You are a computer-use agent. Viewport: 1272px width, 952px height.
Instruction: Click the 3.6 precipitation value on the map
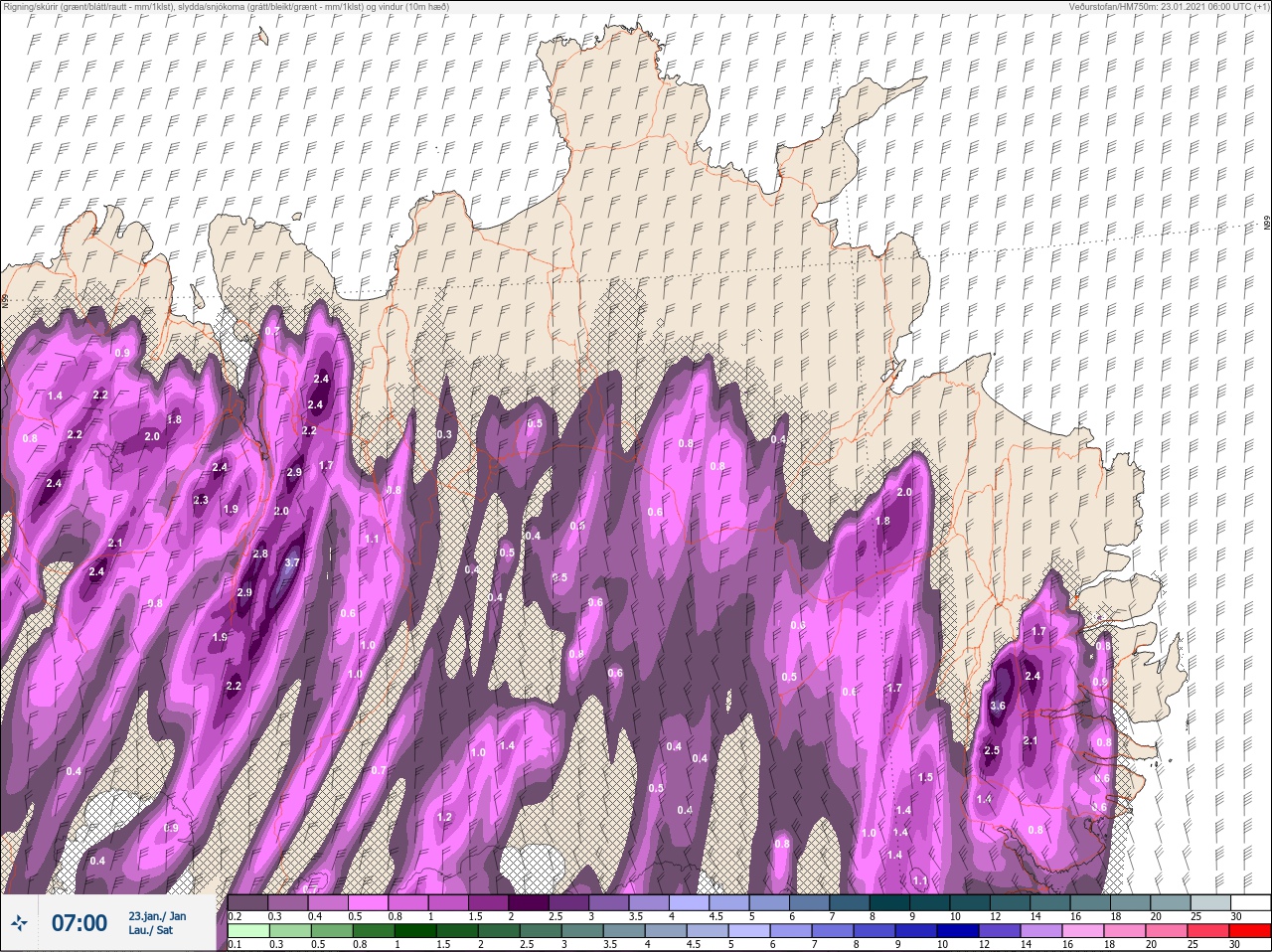(x=999, y=707)
